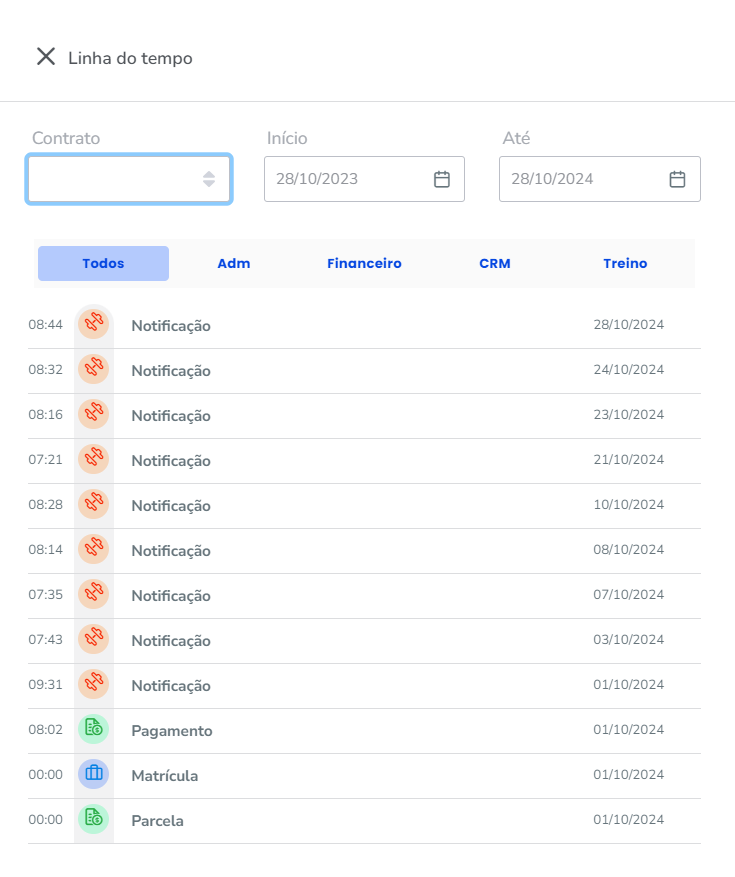Click the Matrícula blue briefcase icon

pos(93,774)
